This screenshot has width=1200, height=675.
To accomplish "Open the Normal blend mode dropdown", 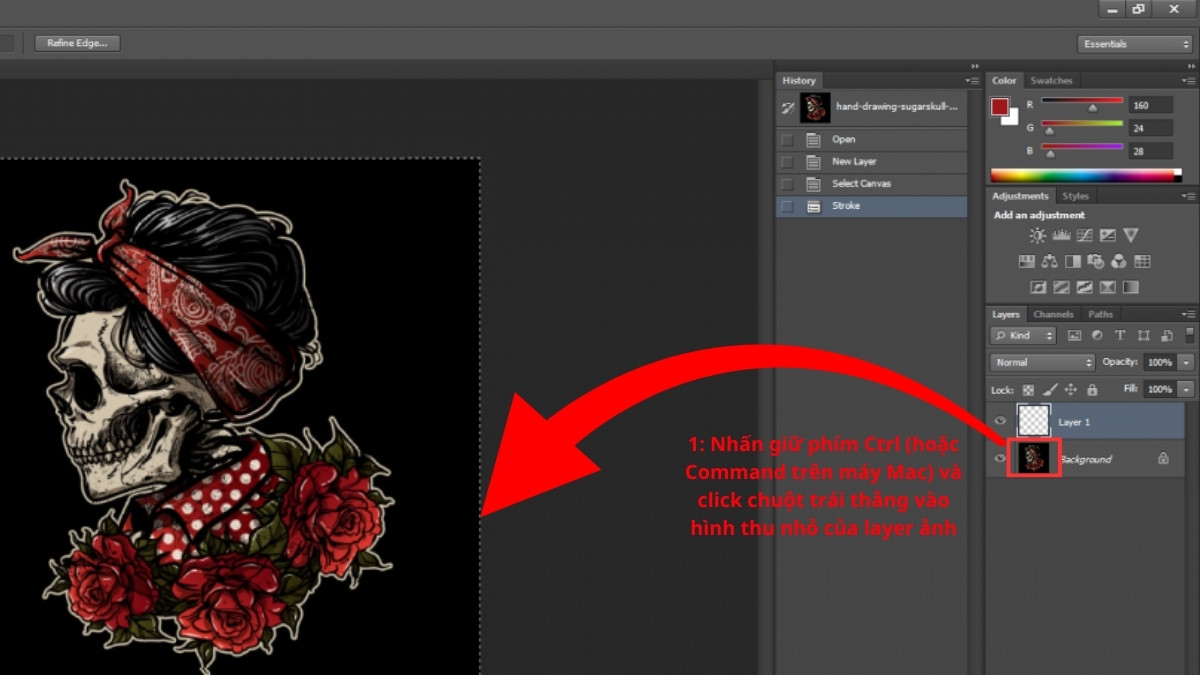I will coord(1043,362).
